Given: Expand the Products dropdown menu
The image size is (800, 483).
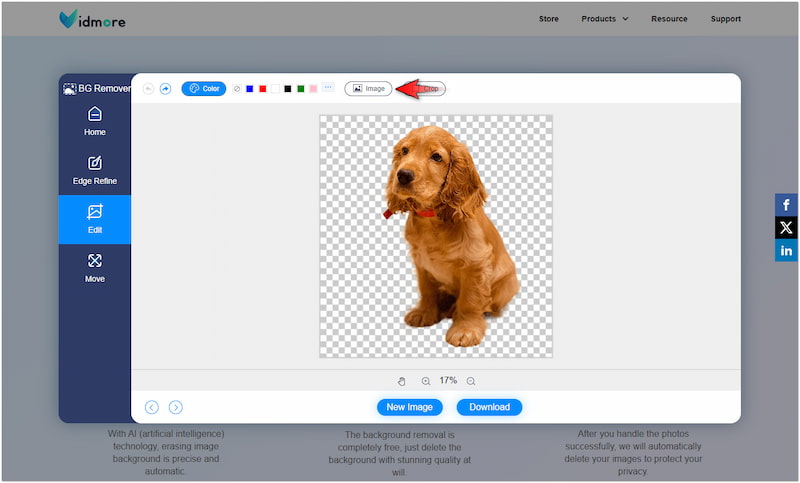Looking at the screenshot, I should coord(605,19).
